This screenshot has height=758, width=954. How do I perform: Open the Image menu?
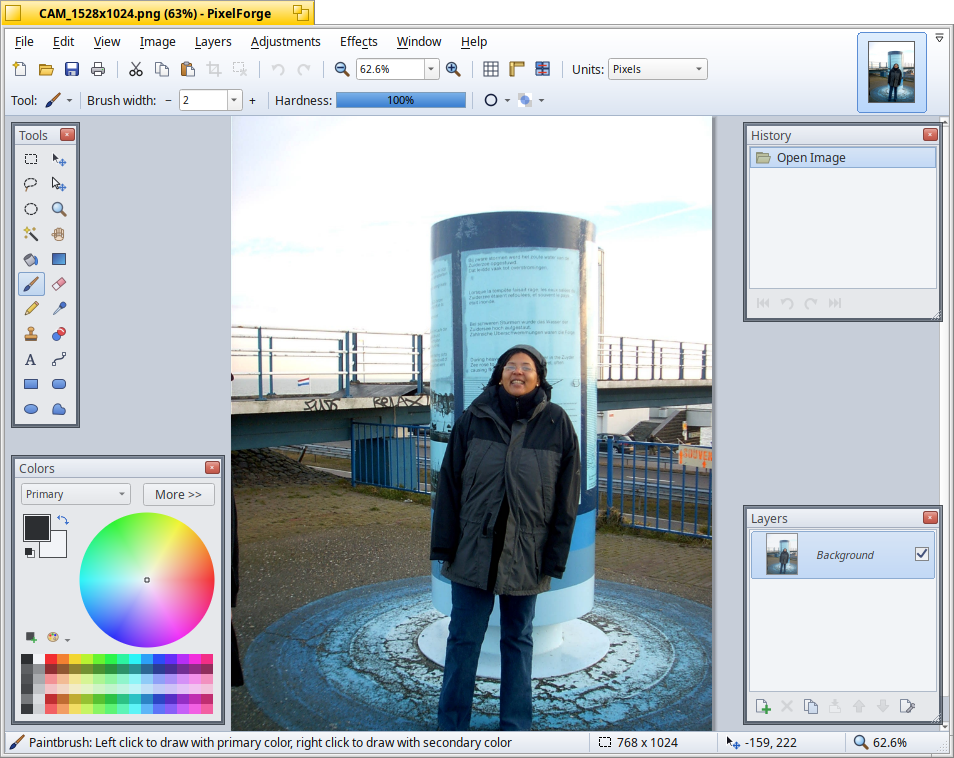(x=158, y=42)
